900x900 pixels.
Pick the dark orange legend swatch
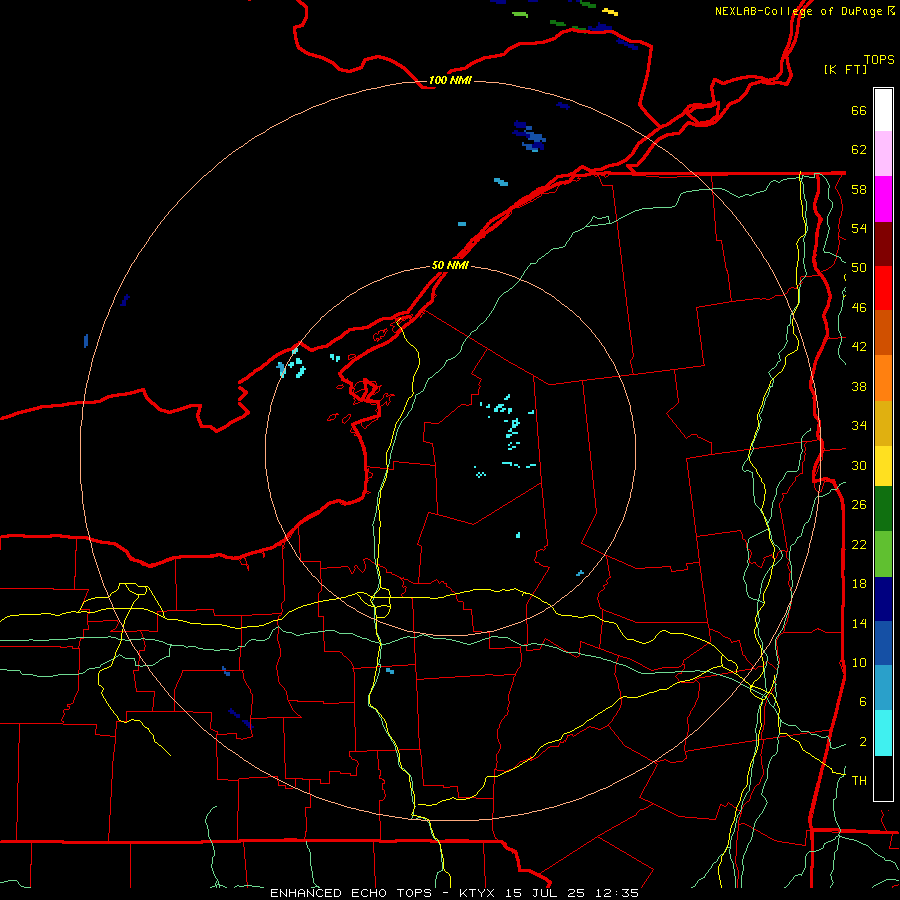tap(883, 332)
